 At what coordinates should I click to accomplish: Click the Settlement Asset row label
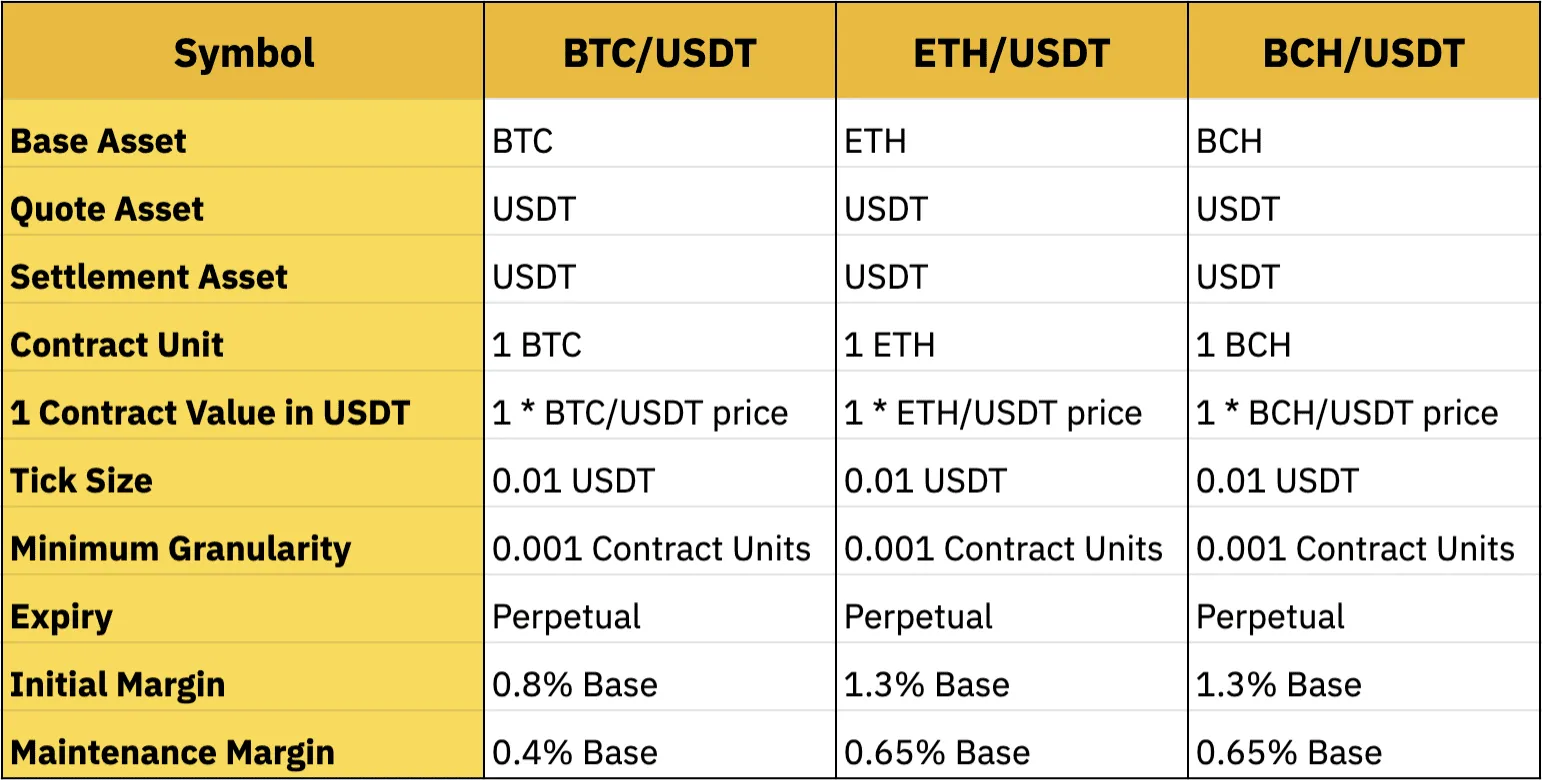tap(149, 277)
